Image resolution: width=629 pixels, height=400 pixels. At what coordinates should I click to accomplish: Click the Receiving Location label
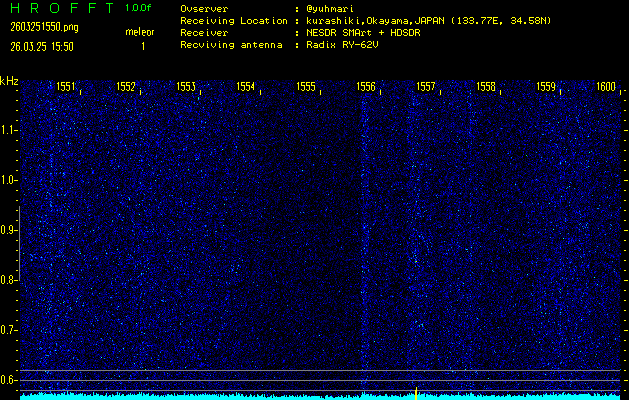point(234,21)
